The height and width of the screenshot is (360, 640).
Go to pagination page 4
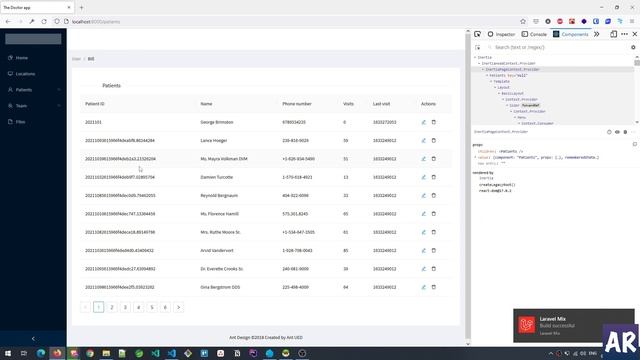tap(139, 307)
